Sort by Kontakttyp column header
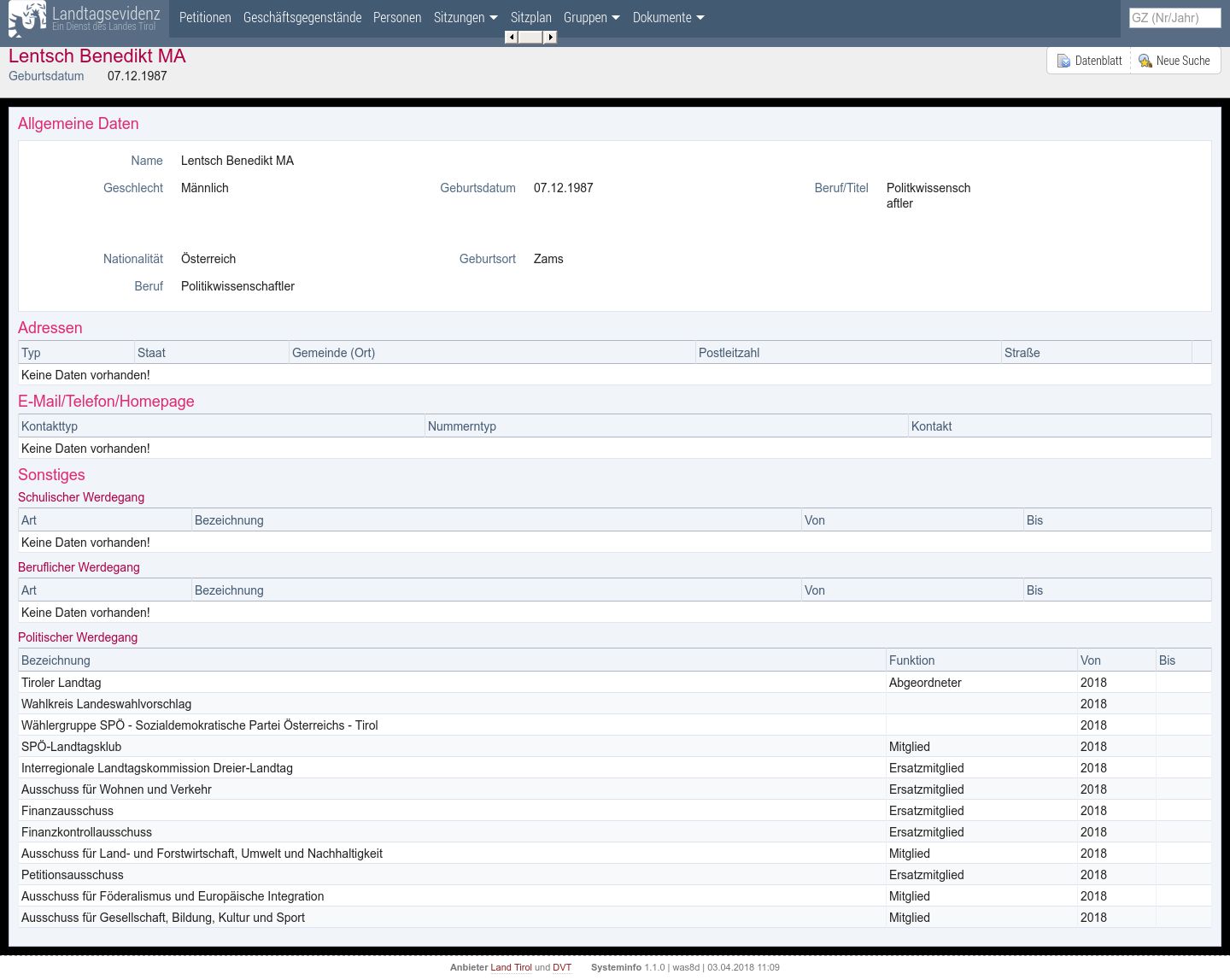The width and height of the screenshot is (1230, 980). click(x=222, y=426)
